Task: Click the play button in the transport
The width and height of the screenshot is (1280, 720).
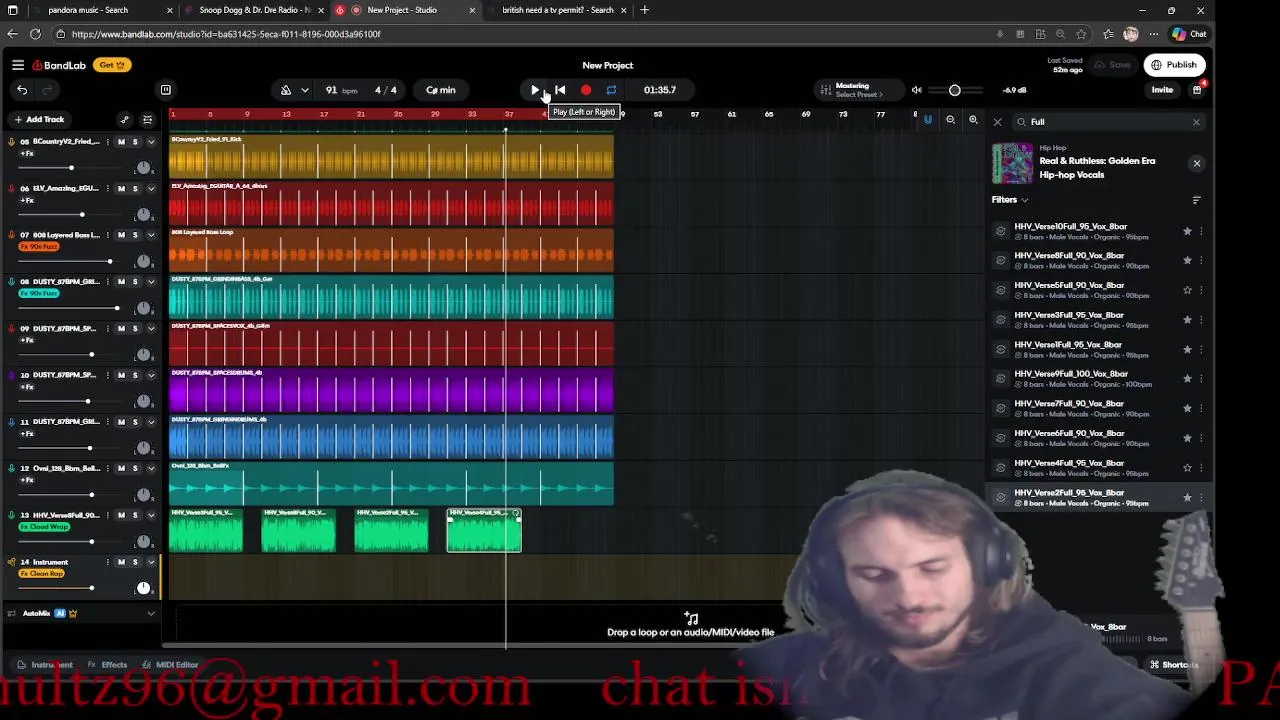Action: tap(535, 90)
